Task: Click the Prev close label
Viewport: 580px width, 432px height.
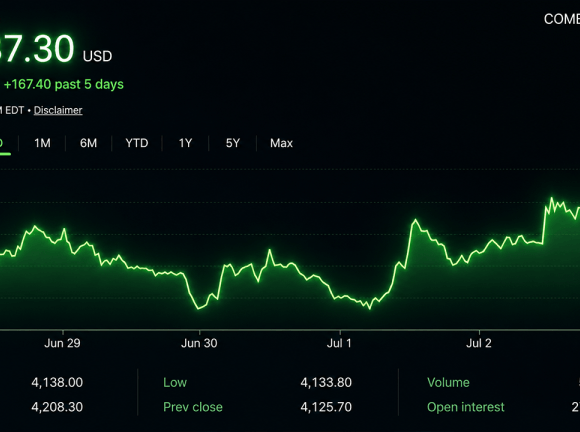Action: coord(193,407)
